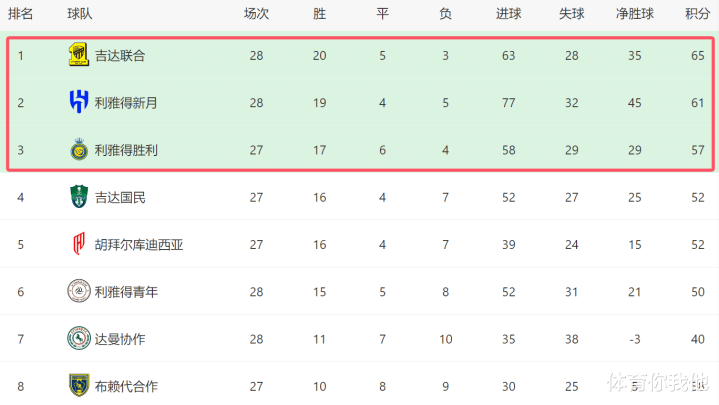Click the 布赖代合作 shield crest icon
The width and height of the screenshot is (719, 405).
click(x=79, y=385)
